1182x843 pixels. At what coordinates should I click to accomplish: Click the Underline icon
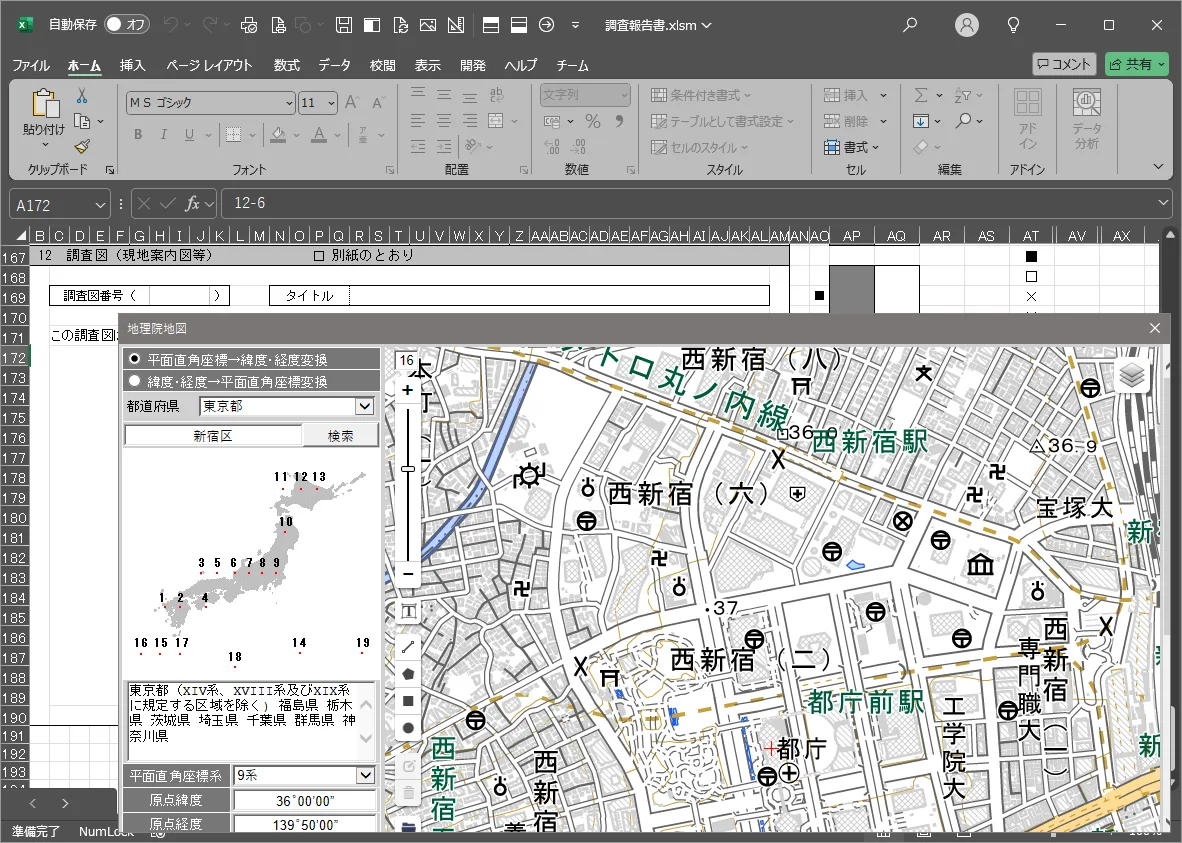click(x=188, y=134)
